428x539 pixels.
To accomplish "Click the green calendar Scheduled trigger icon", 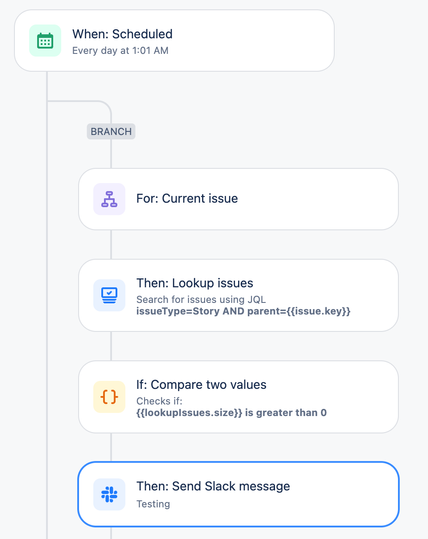I will click(x=45, y=41).
